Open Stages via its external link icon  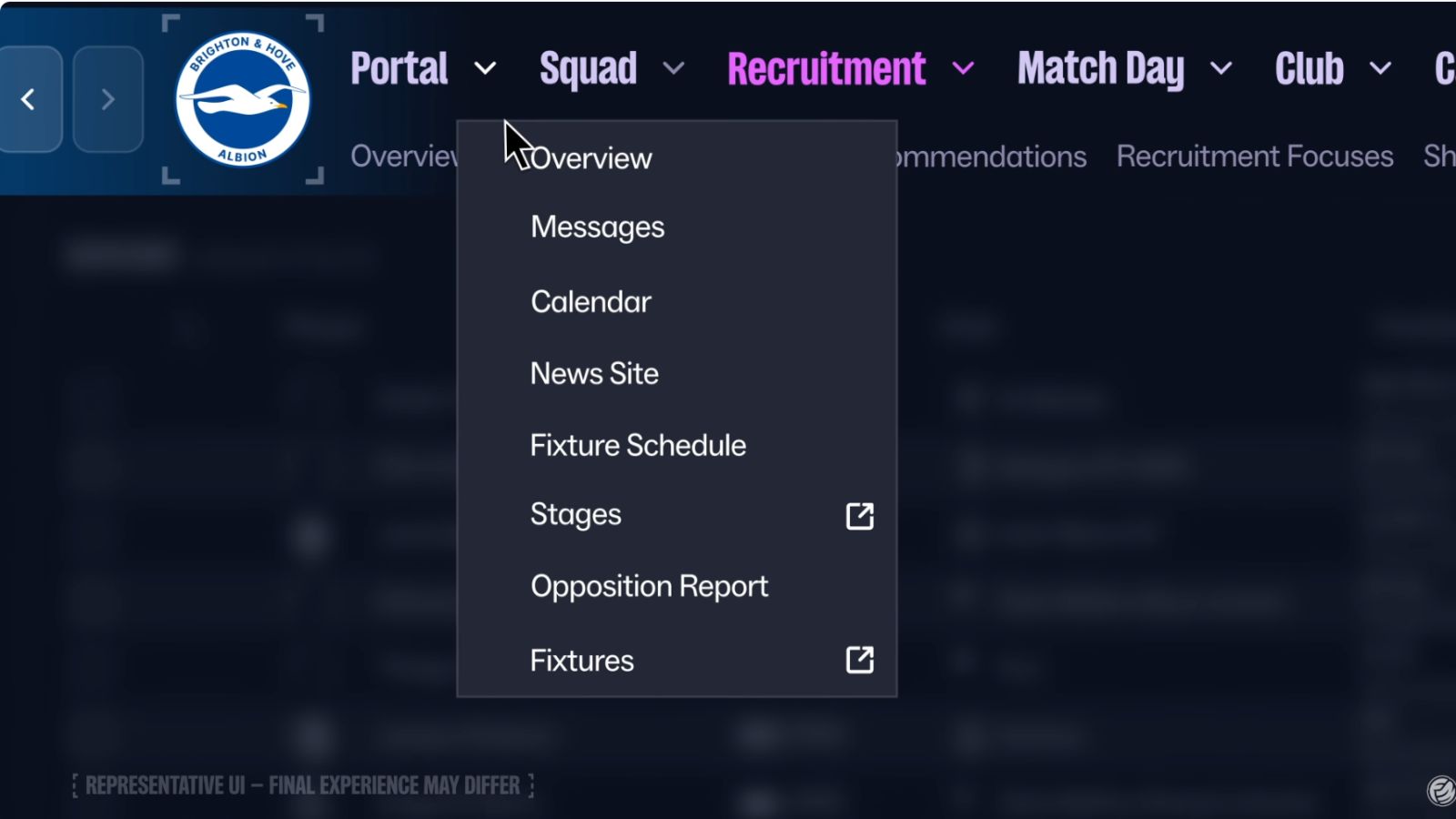click(x=859, y=515)
